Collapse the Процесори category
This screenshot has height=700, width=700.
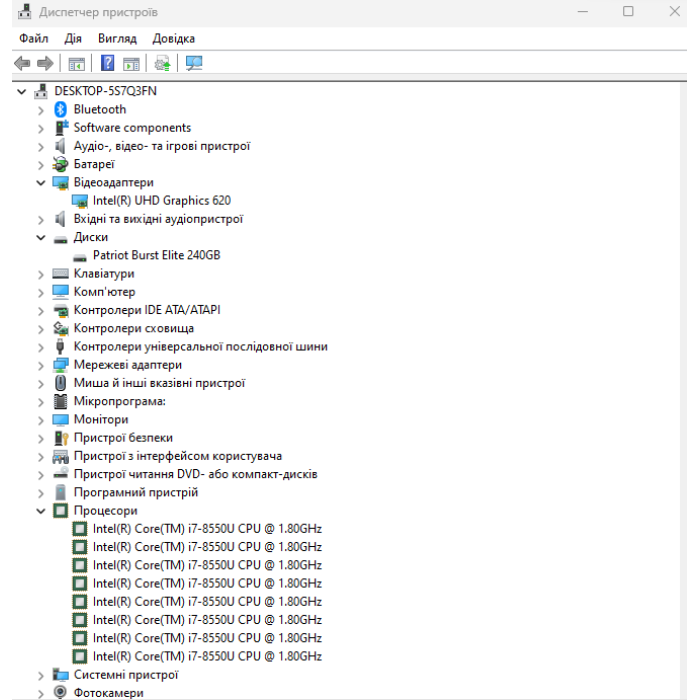tap(41, 510)
